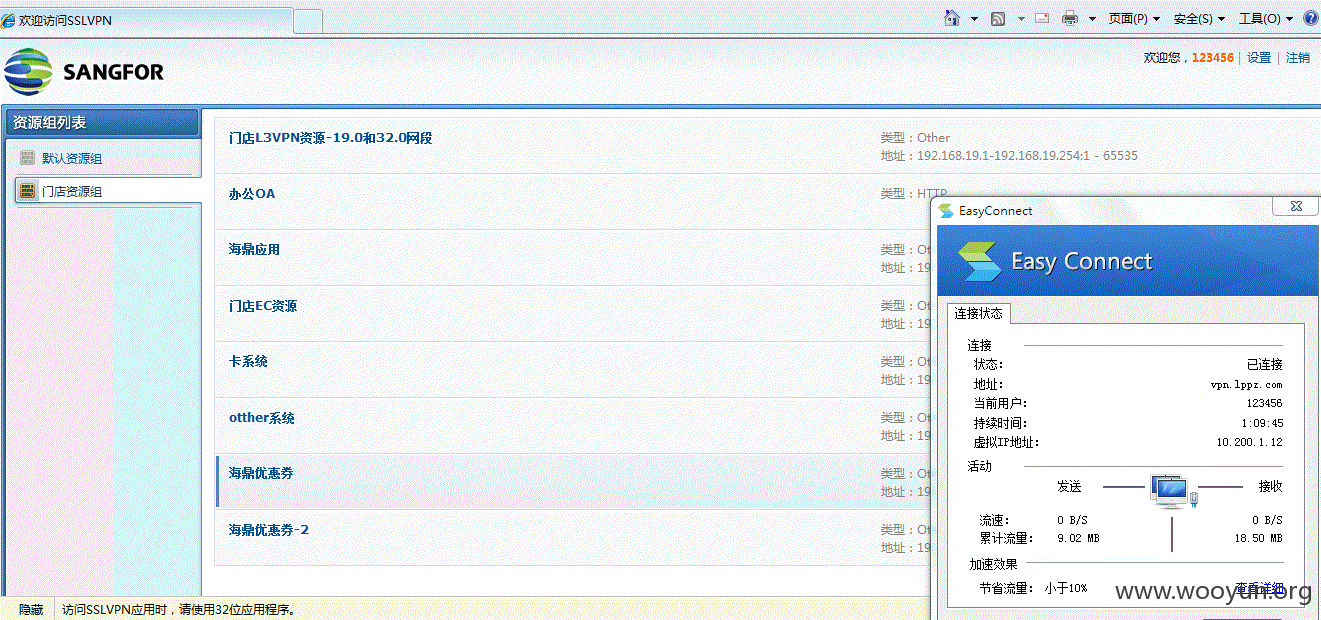Click the SANGFOR logo
1321x620 pixels.
[84, 72]
